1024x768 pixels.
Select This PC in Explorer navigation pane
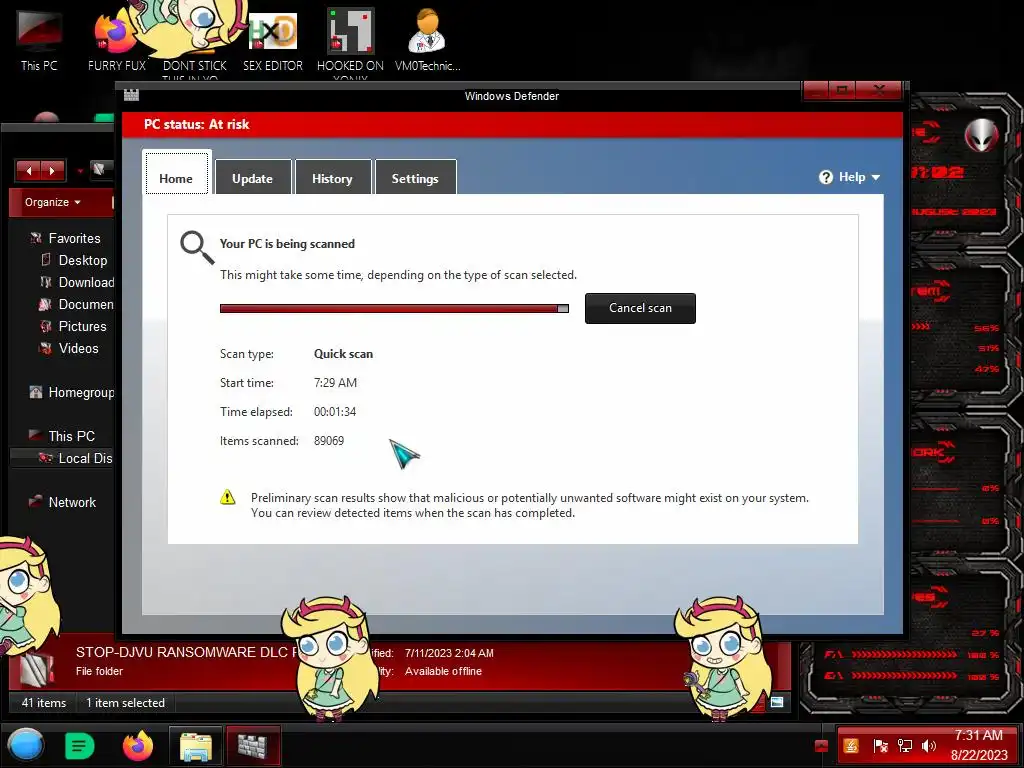[63, 436]
